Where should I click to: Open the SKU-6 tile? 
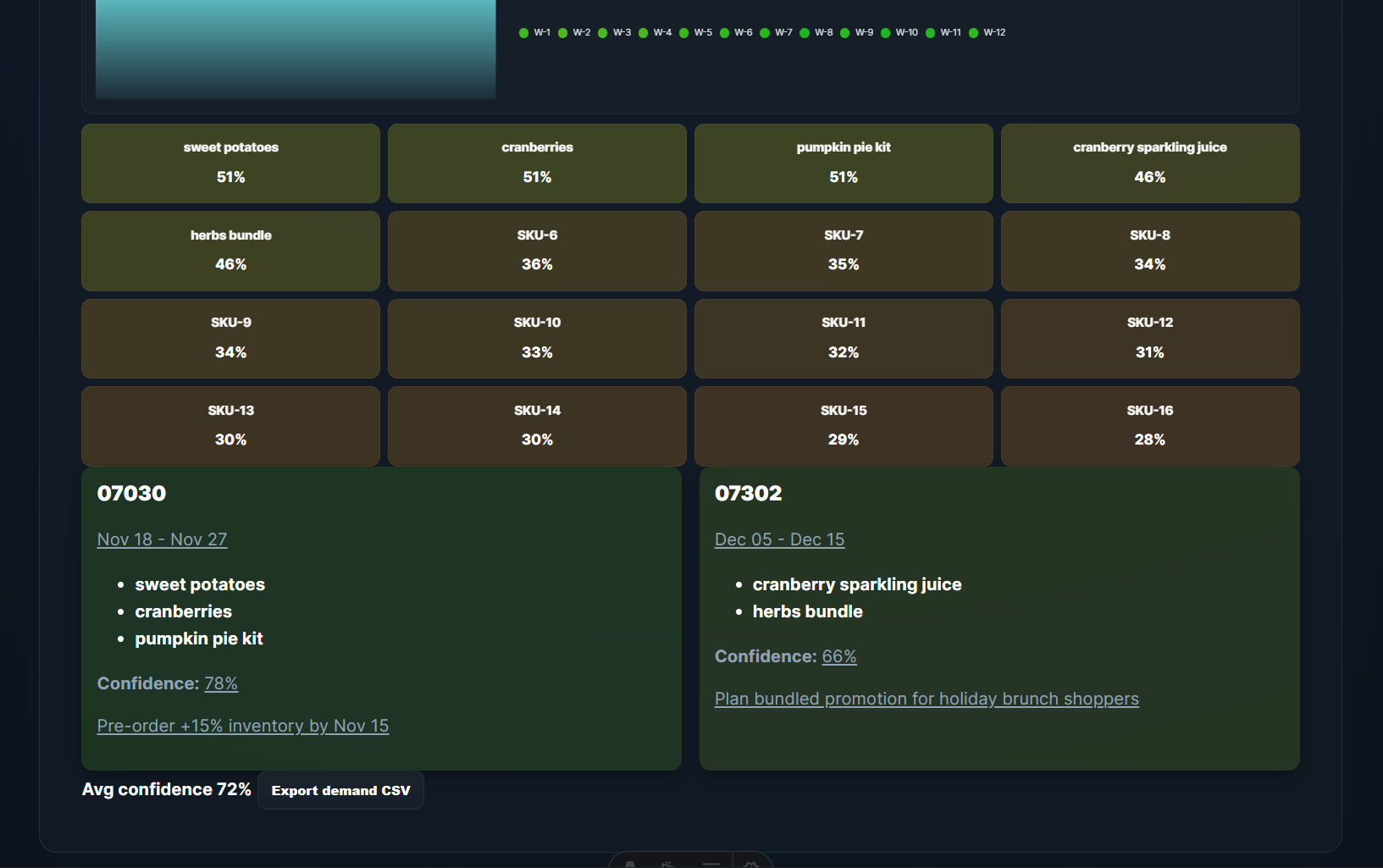click(537, 251)
